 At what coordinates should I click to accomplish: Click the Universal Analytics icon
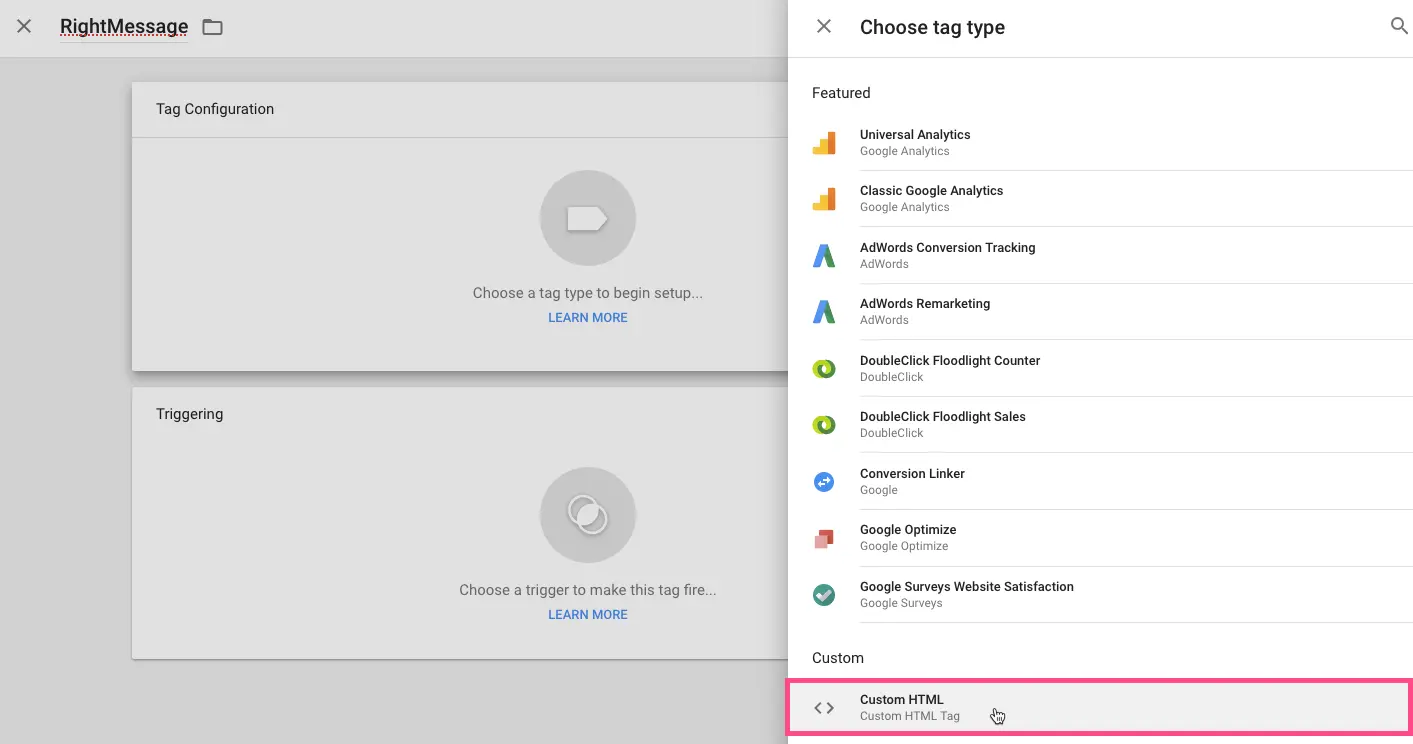(x=823, y=143)
